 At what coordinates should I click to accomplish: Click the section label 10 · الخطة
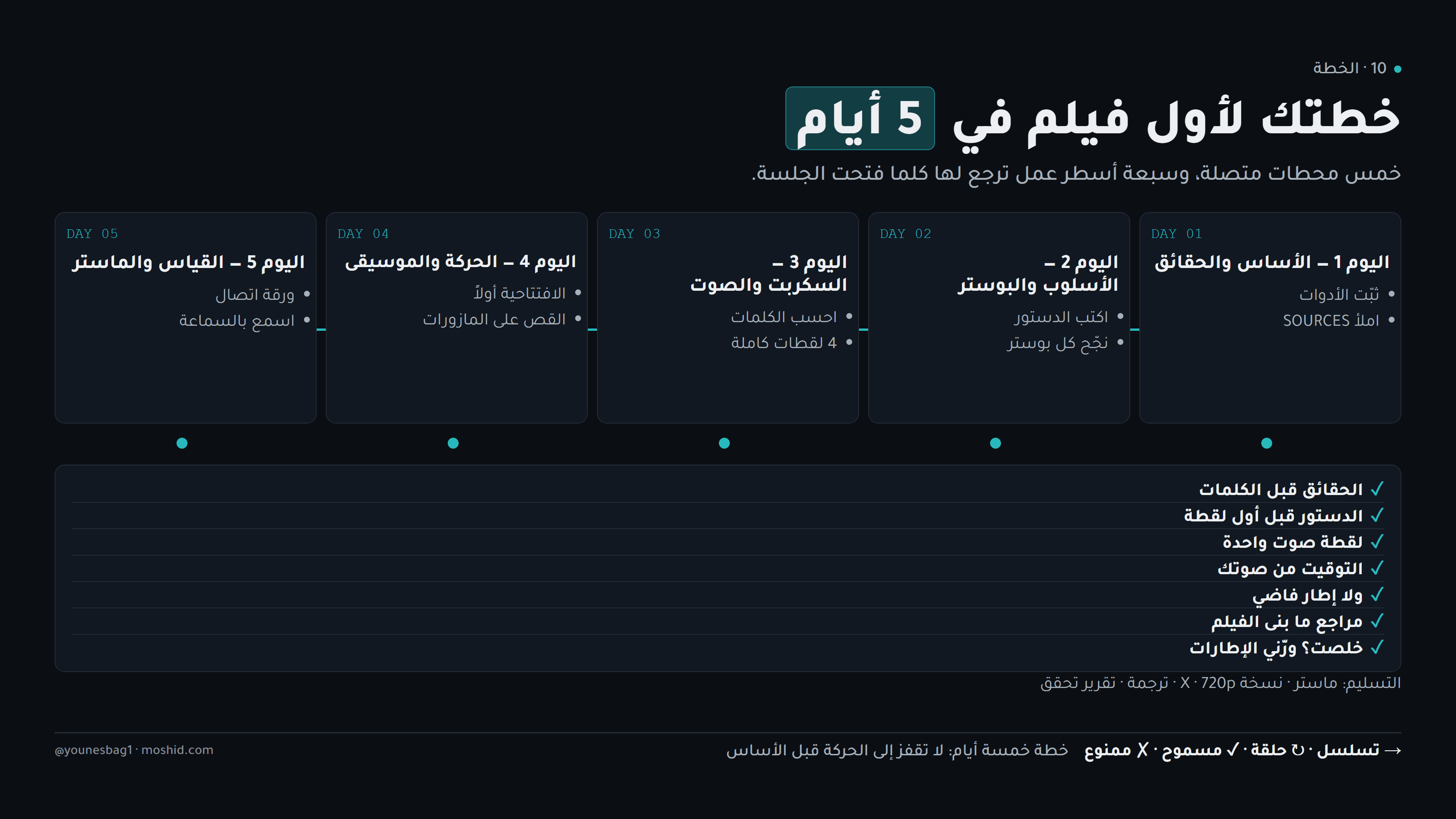pyautogui.click(x=1350, y=68)
